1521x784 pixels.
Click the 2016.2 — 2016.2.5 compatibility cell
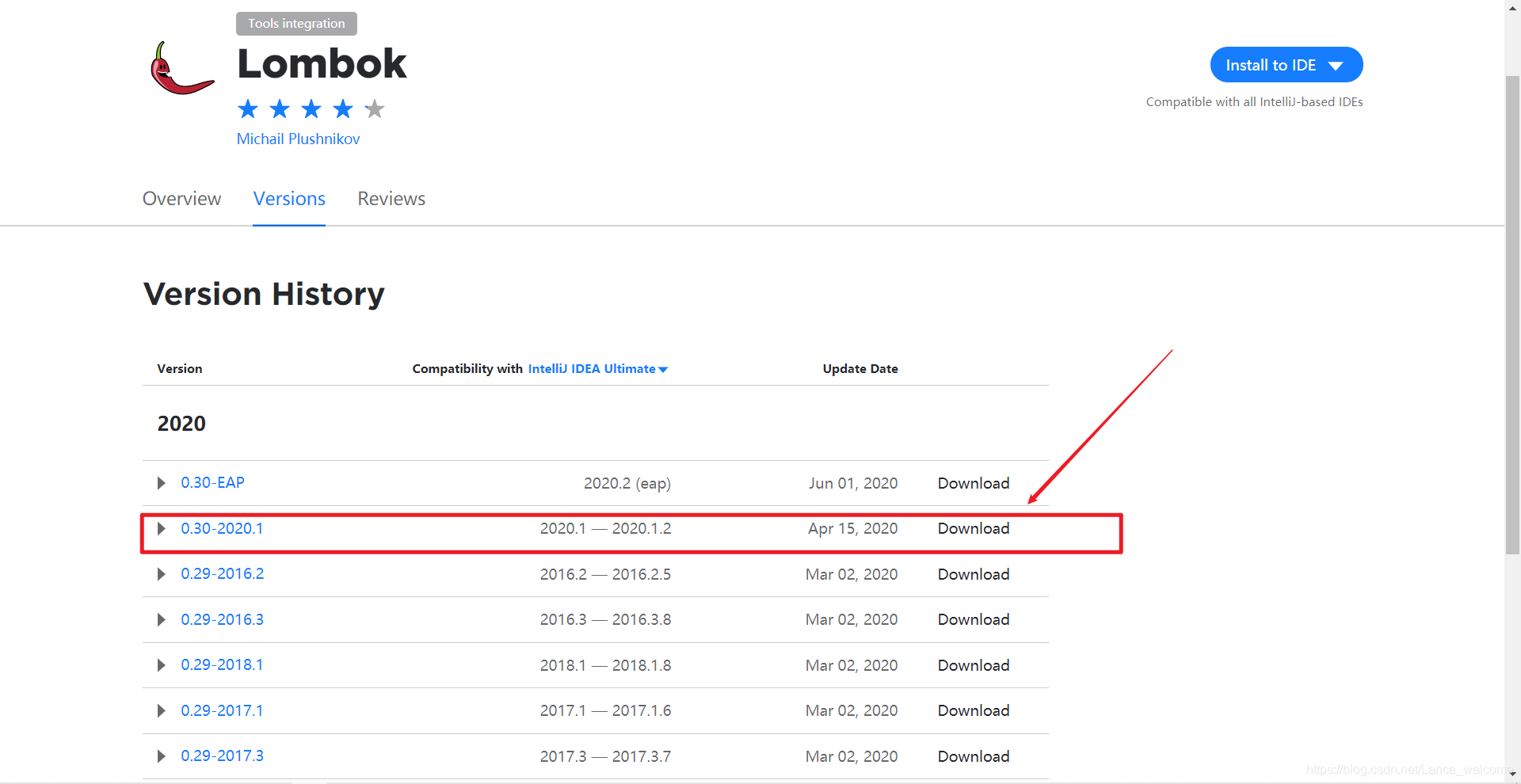pyautogui.click(x=605, y=574)
